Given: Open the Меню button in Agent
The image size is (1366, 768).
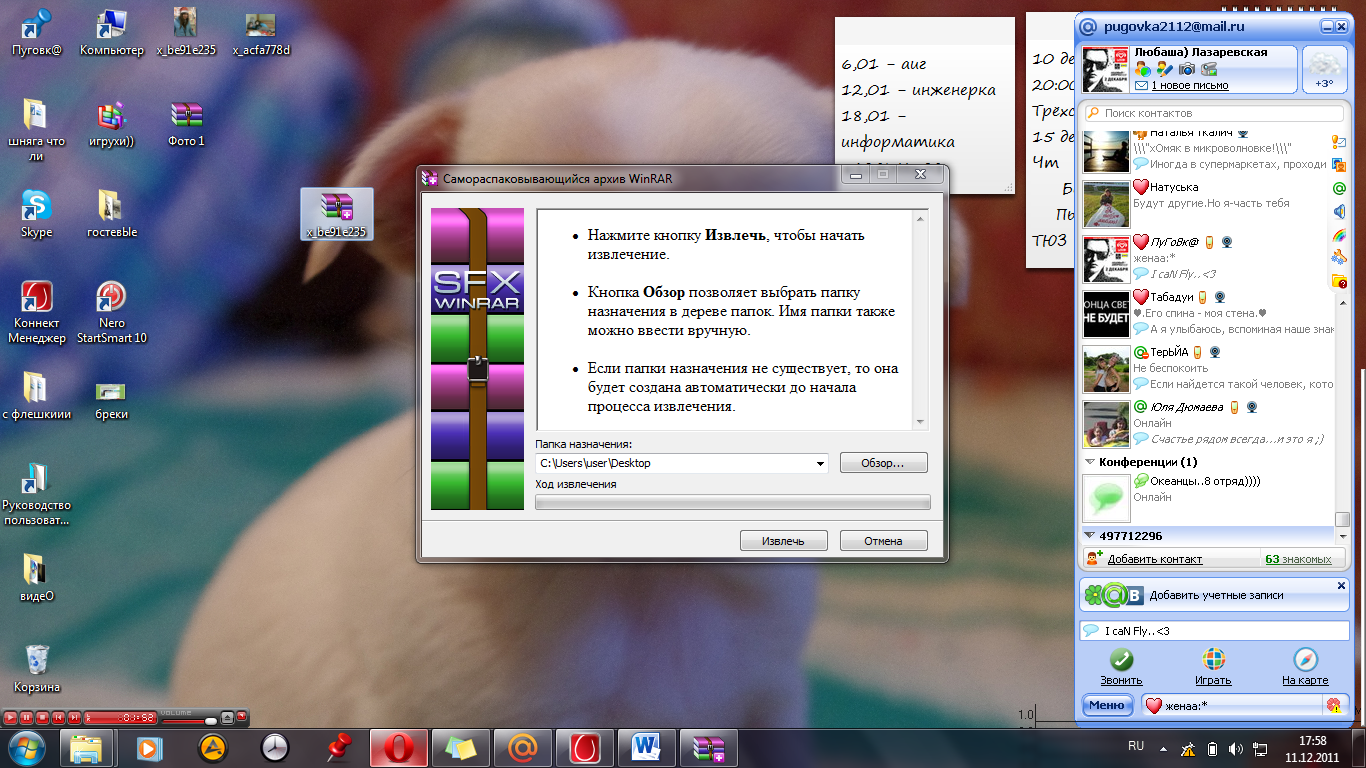Looking at the screenshot, I should (1108, 705).
